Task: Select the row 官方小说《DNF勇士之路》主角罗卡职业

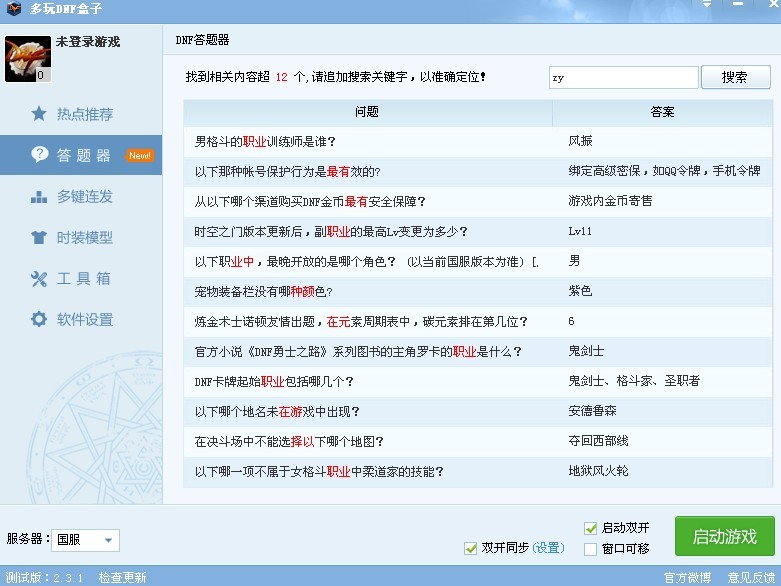Action: [478, 352]
